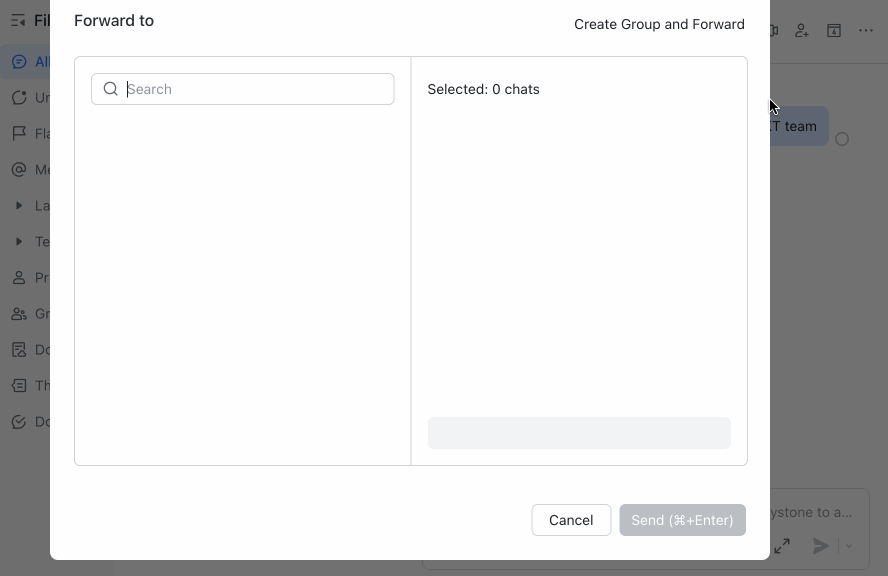Expand the first collapsed sidebar section
This screenshot has height=576, width=888.
pos(17,205)
